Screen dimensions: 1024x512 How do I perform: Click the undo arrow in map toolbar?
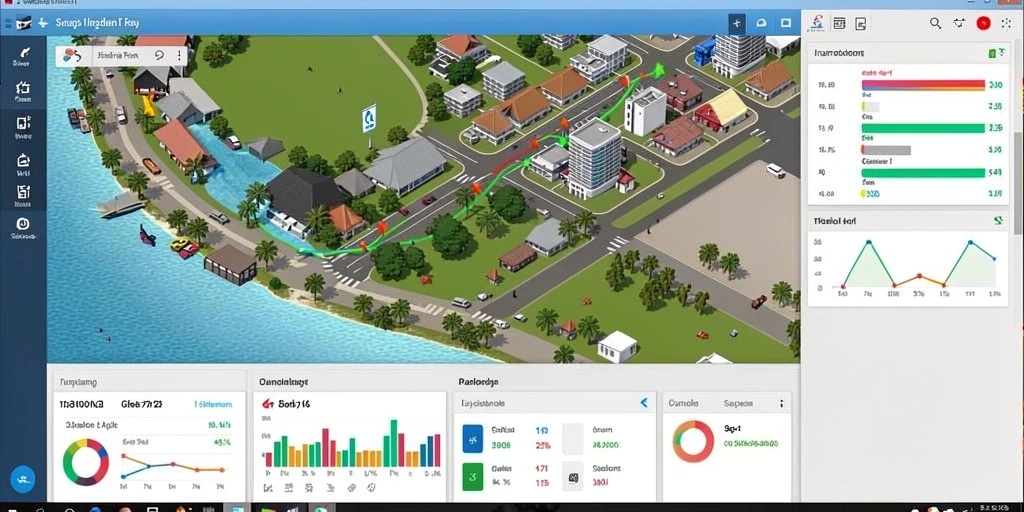coord(159,56)
